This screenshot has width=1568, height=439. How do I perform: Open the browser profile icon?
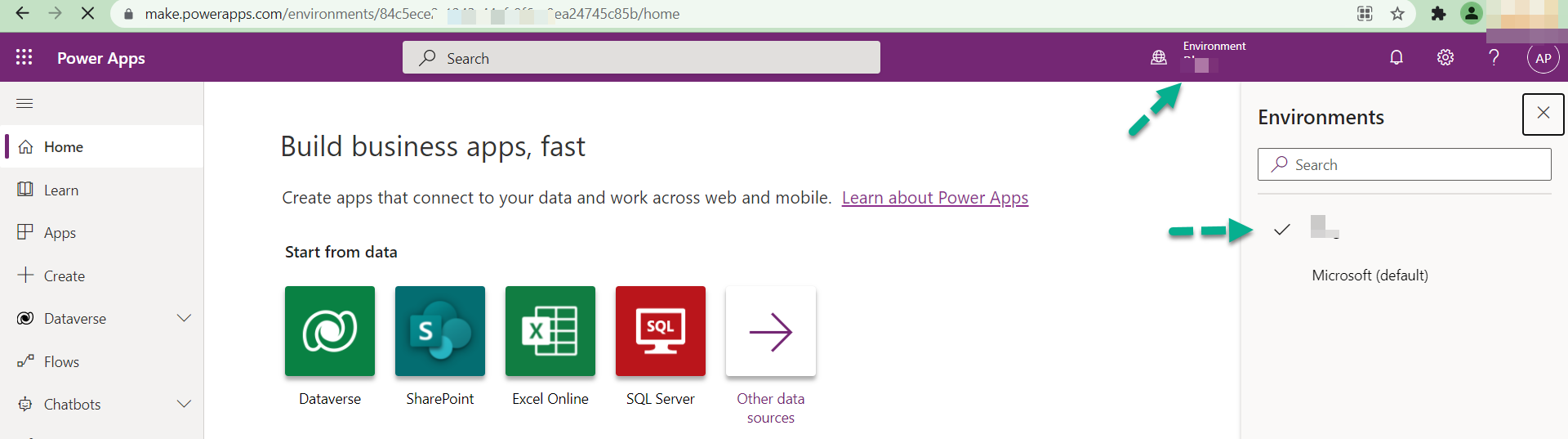(x=1471, y=13)
